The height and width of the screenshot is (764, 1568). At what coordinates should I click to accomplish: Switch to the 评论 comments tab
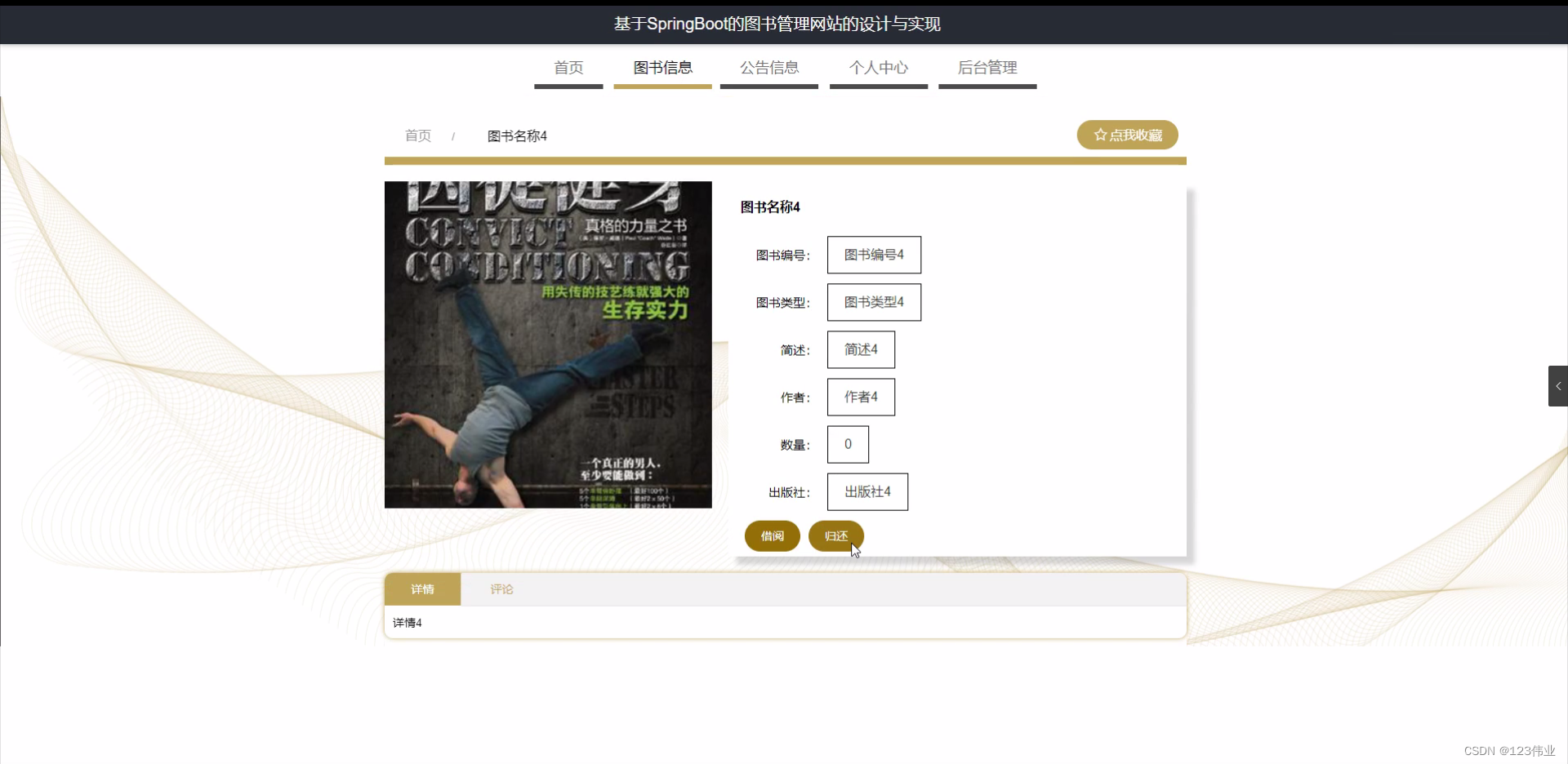(x=501, y=589)
